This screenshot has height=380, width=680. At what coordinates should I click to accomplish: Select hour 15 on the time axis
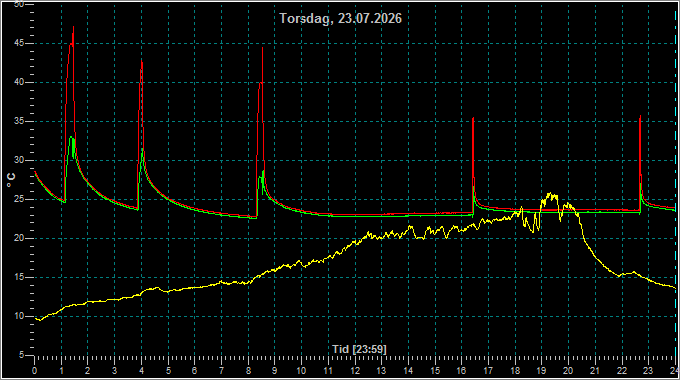click(x=435, y=371)
